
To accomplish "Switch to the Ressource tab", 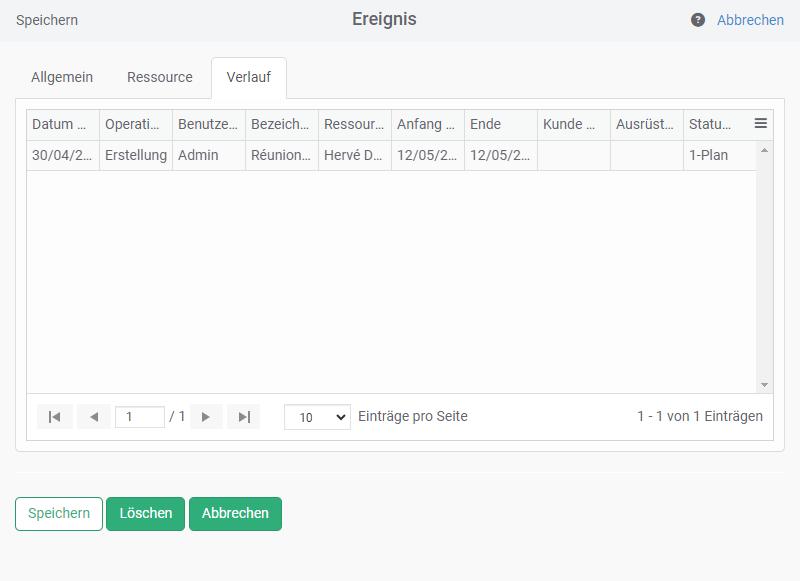I will click(160, 78).
